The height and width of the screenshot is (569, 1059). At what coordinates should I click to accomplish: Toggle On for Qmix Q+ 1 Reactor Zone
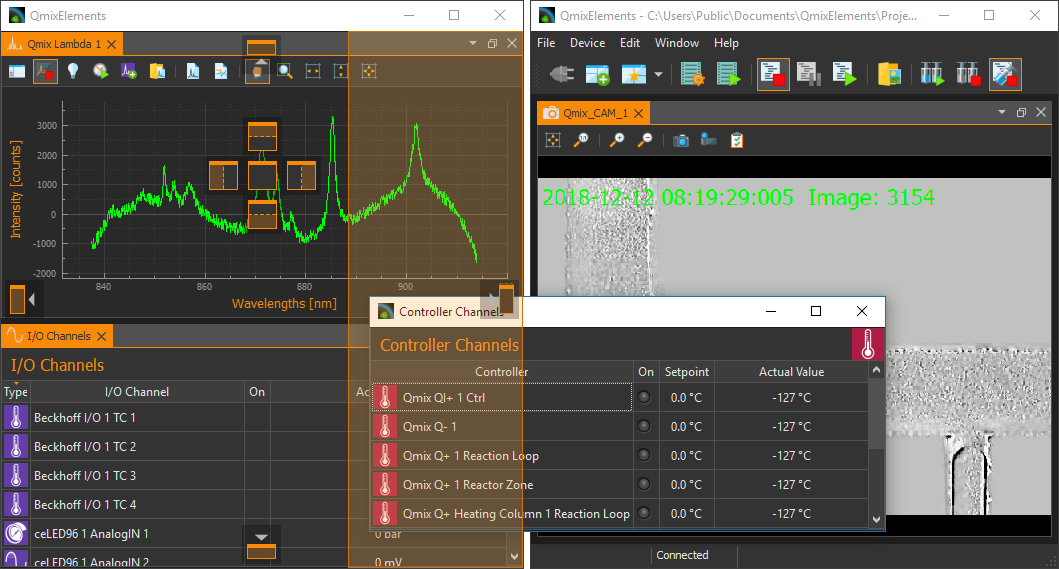point(645,485)
